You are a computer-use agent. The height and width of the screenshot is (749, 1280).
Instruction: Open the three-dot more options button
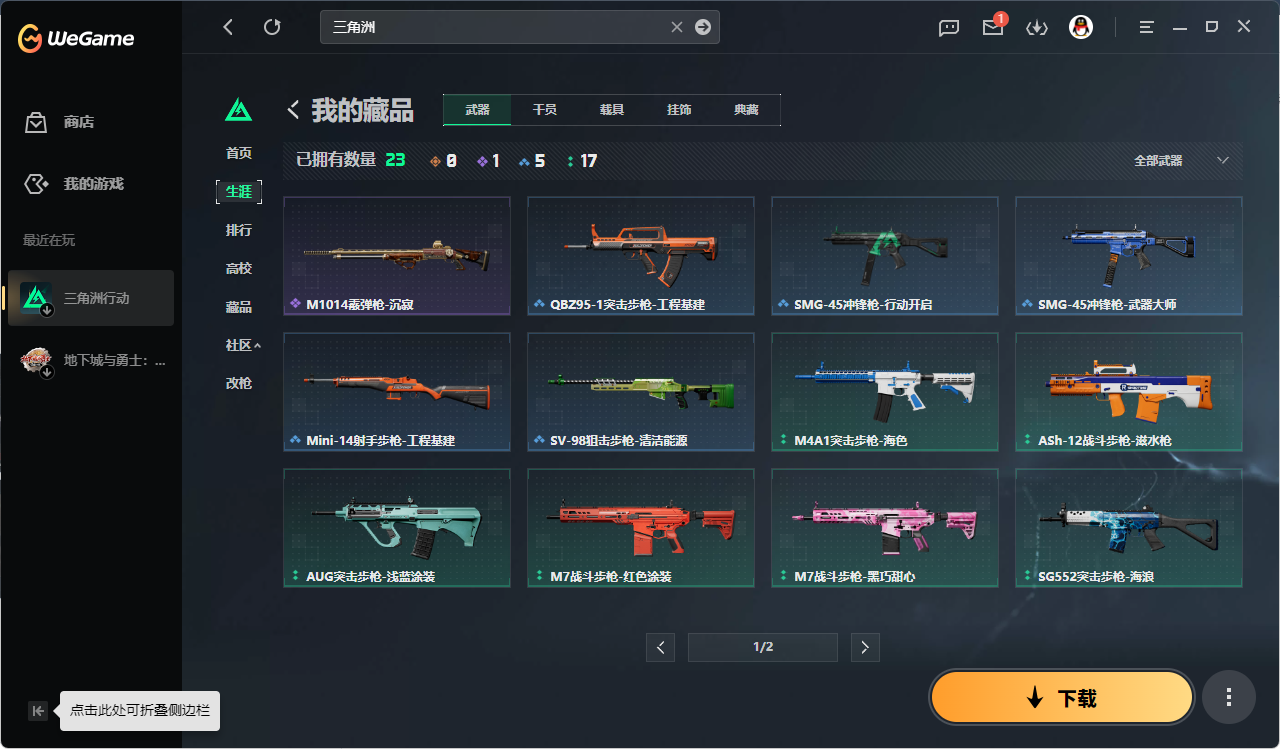tap(1229, 698)
